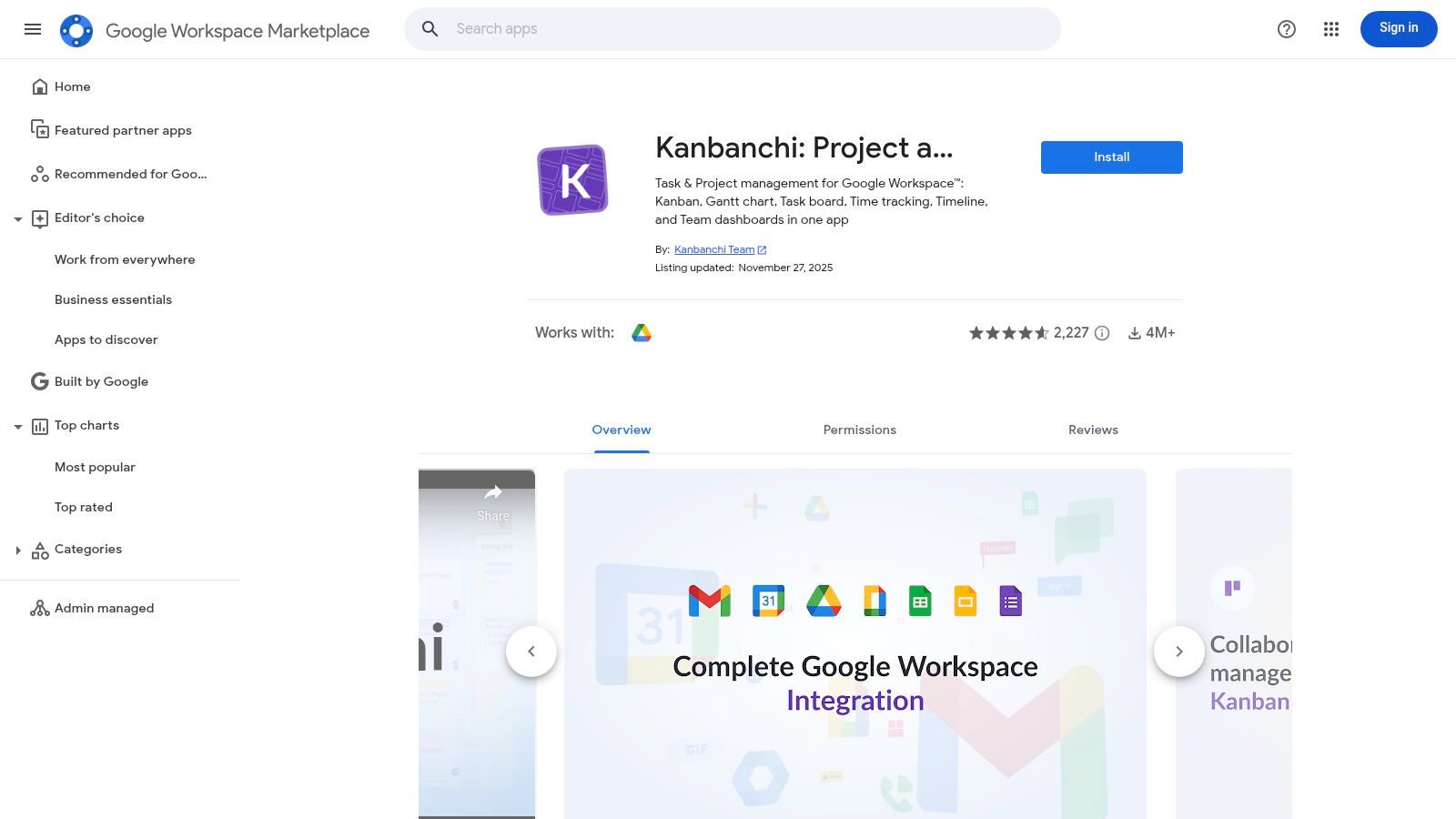
Task: Open the Kanbanchi Team link
Action: click(x=714, y=248)
